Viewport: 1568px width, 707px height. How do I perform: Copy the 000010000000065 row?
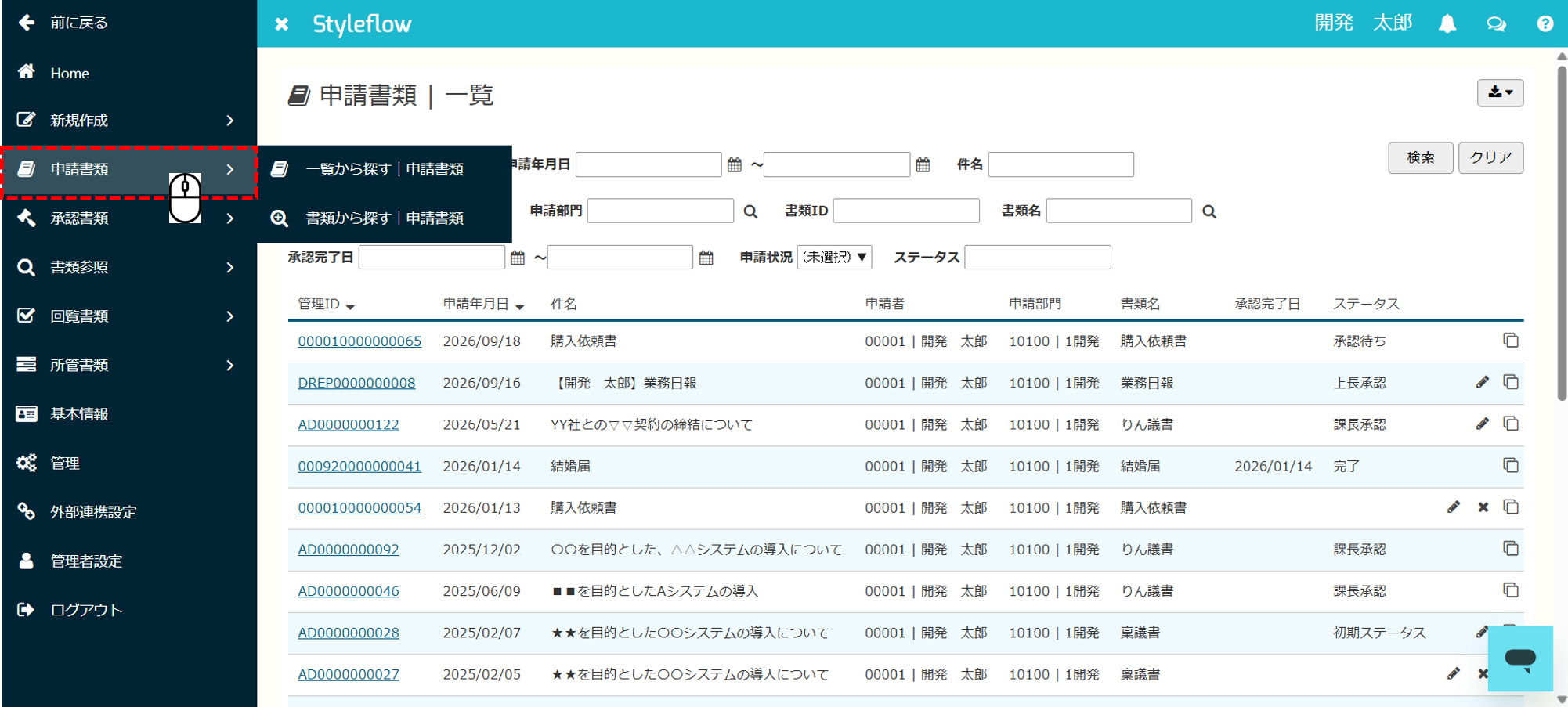coord(1511,341)
